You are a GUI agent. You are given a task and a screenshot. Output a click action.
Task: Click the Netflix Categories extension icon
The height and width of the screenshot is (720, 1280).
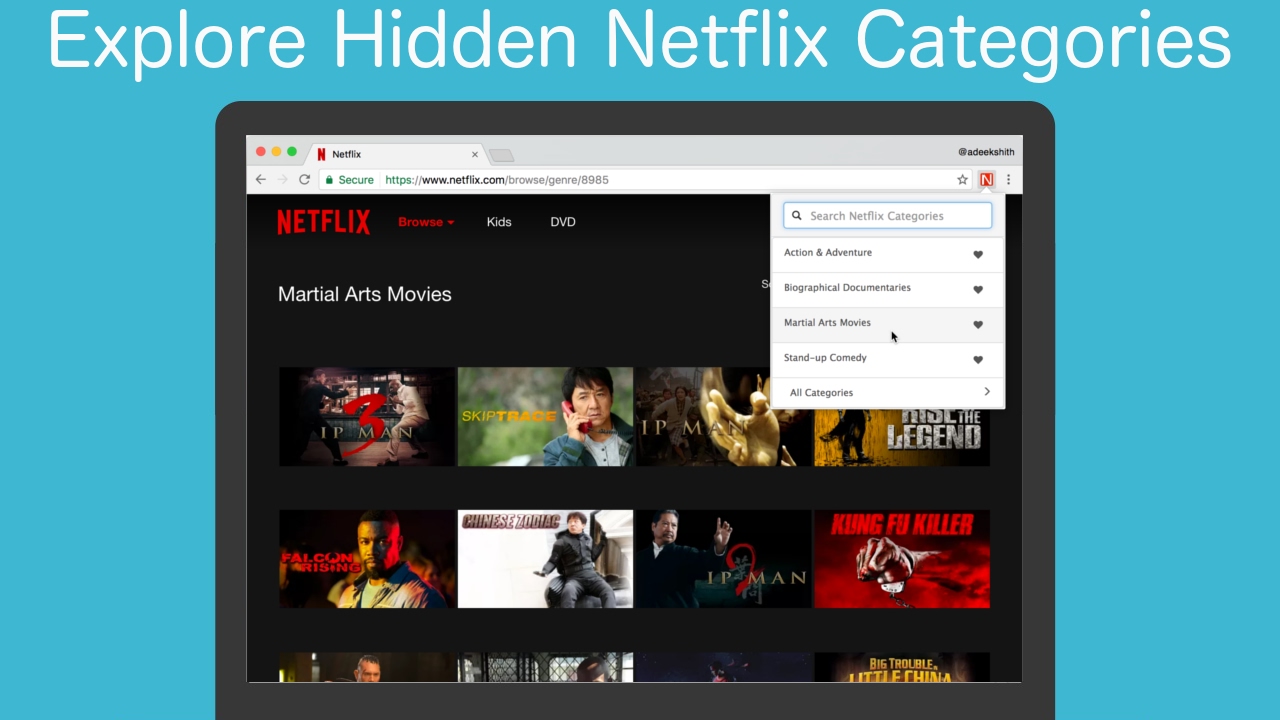tap(986, 180)
